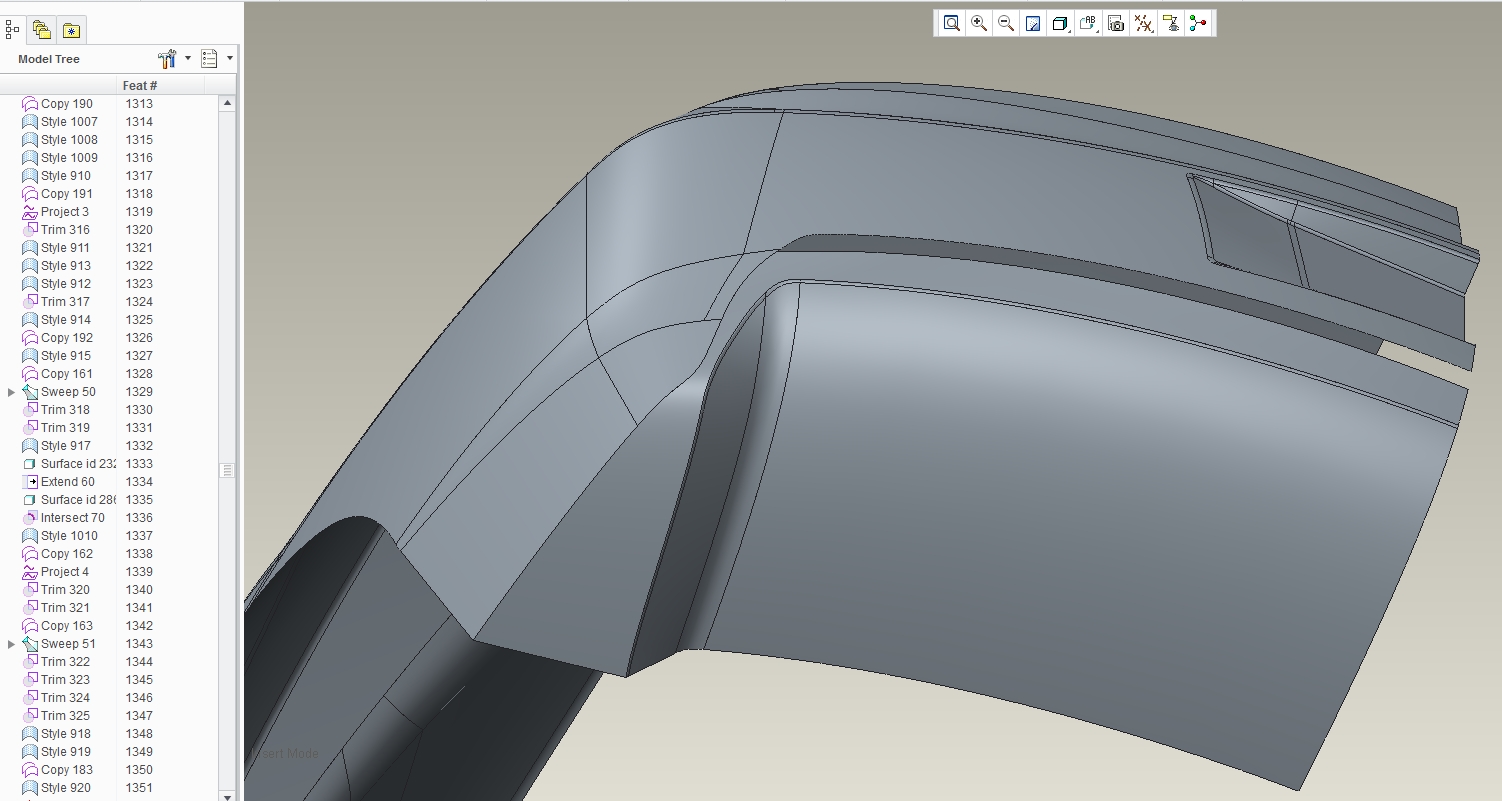Click the Intersect 70 feature icon
This screenshot has width=1502, height=801.
[30, 518]
